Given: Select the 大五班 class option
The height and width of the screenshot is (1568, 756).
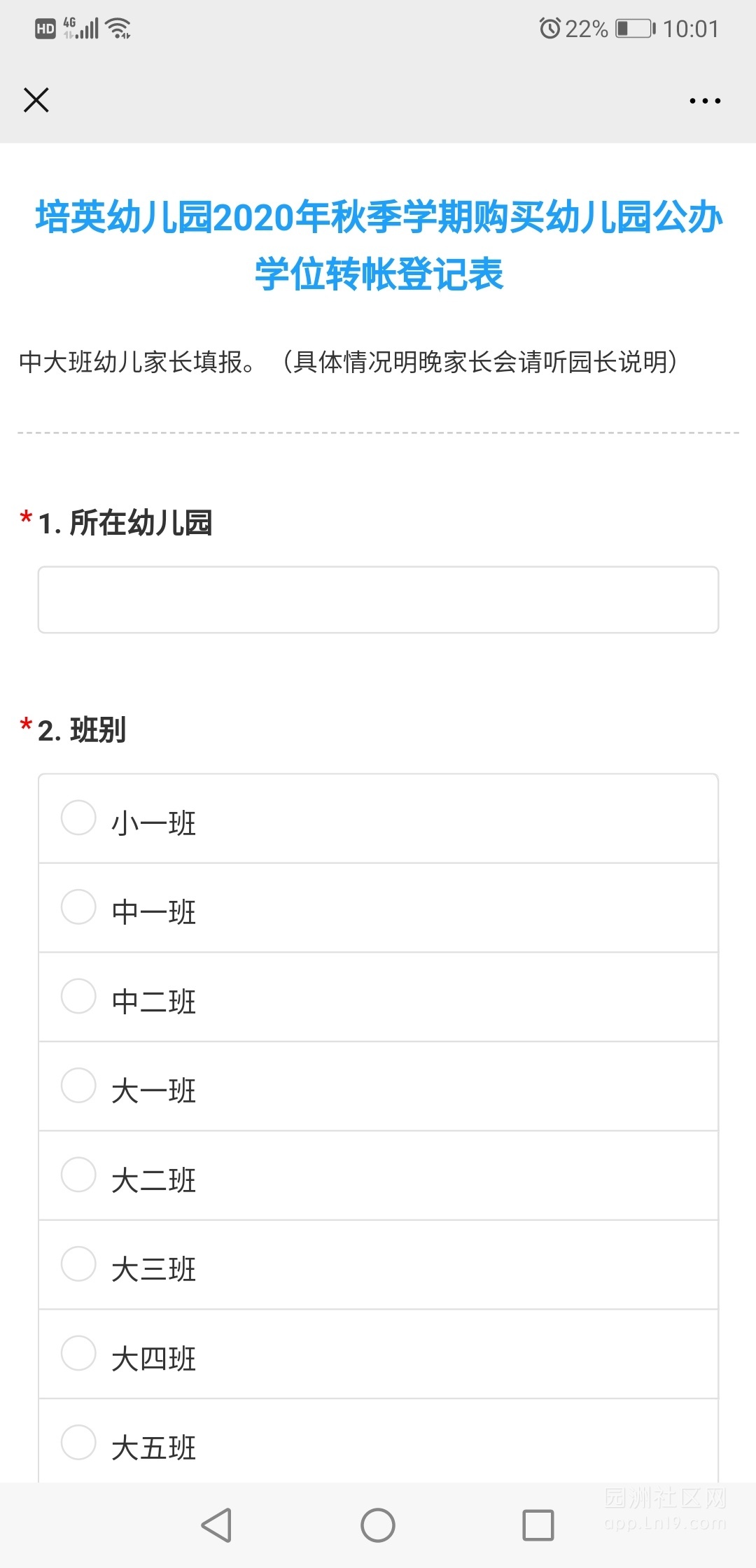Looking at the screenshot, I should (x=78, y=1442).
